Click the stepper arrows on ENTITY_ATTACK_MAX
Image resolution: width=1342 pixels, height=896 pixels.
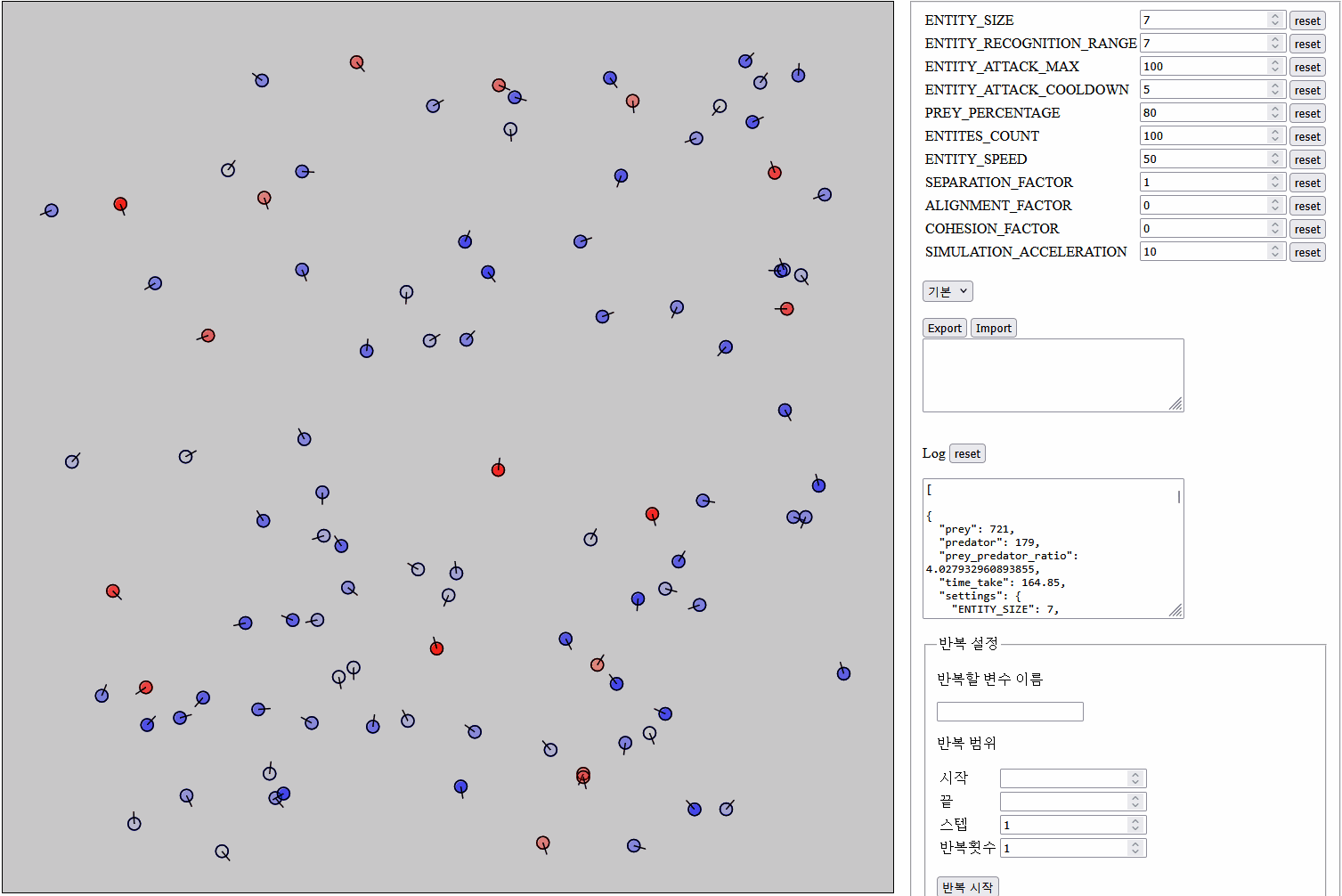coord(1275,67)
